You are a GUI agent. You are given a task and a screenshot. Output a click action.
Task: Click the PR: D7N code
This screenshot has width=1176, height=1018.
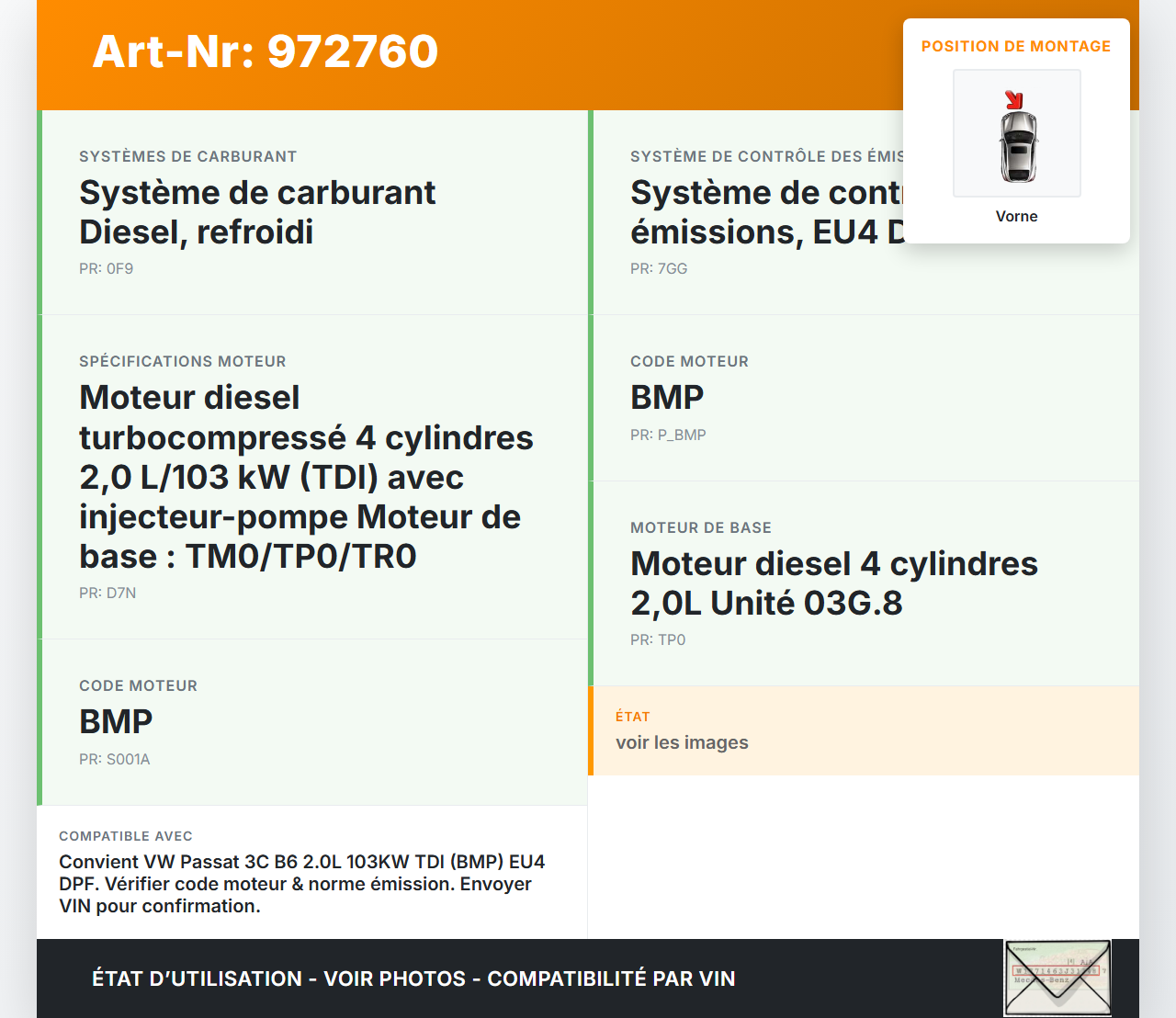pyautogui.click(x=107, y=593)
